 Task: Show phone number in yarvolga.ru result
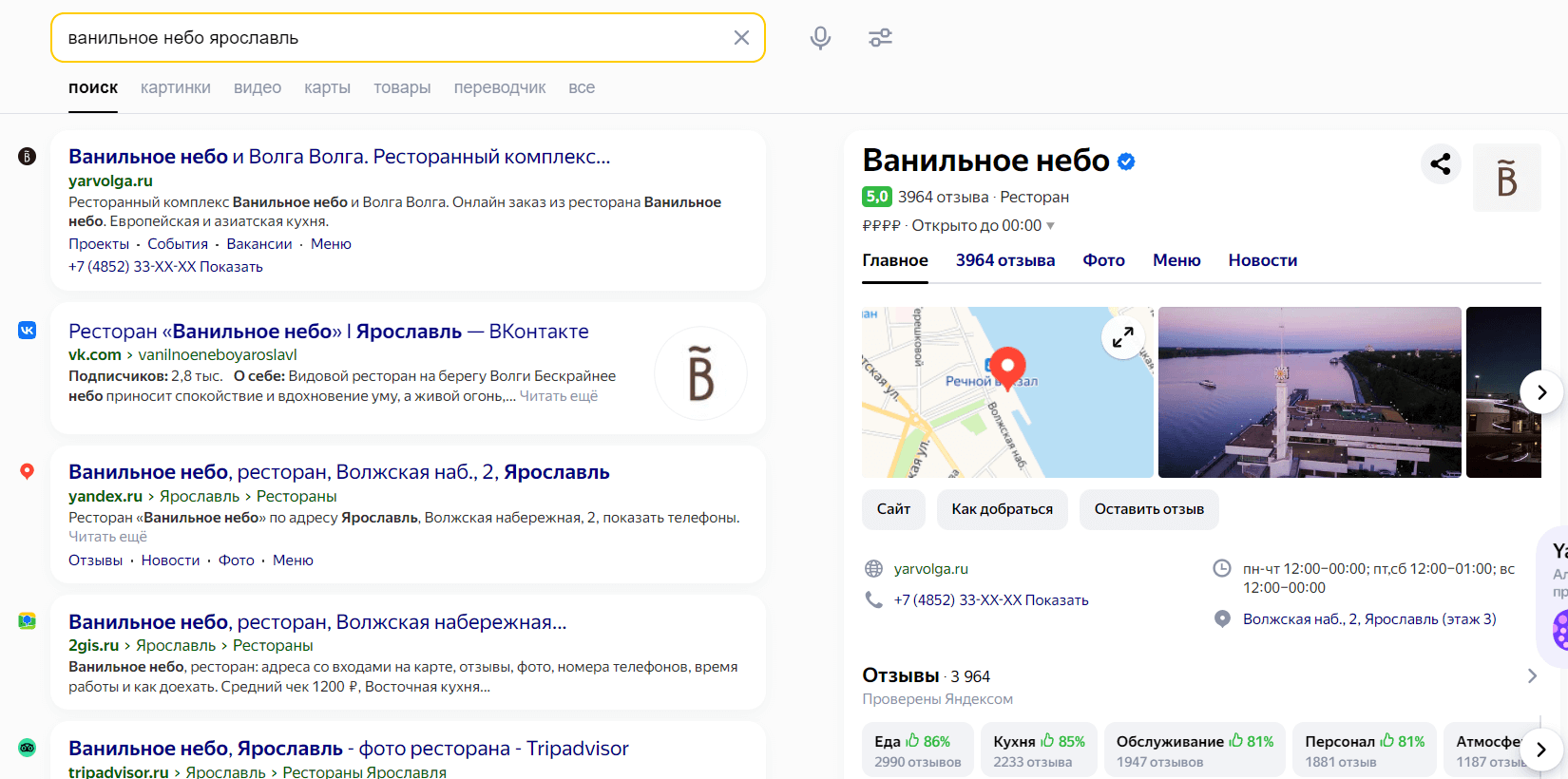tap(231, 267)
